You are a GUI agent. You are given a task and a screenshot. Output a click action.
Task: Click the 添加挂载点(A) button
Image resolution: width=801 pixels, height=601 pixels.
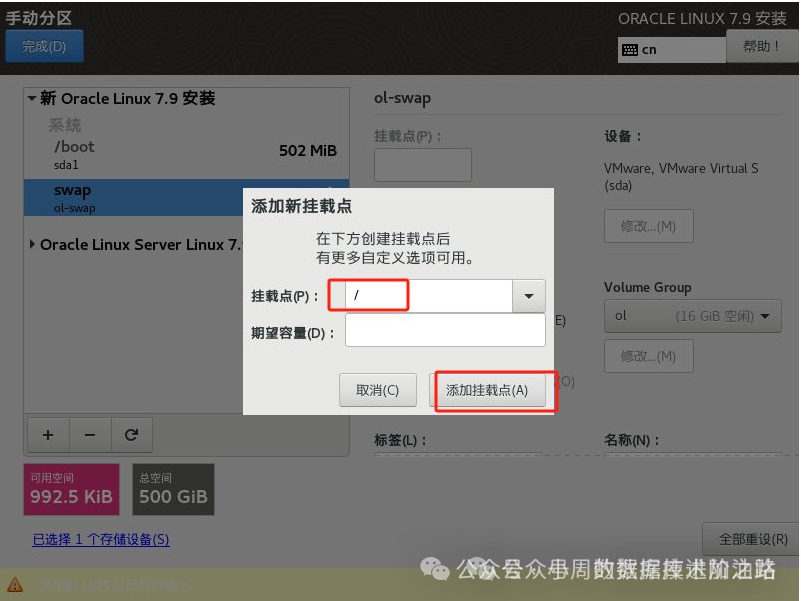coord(487,390)
